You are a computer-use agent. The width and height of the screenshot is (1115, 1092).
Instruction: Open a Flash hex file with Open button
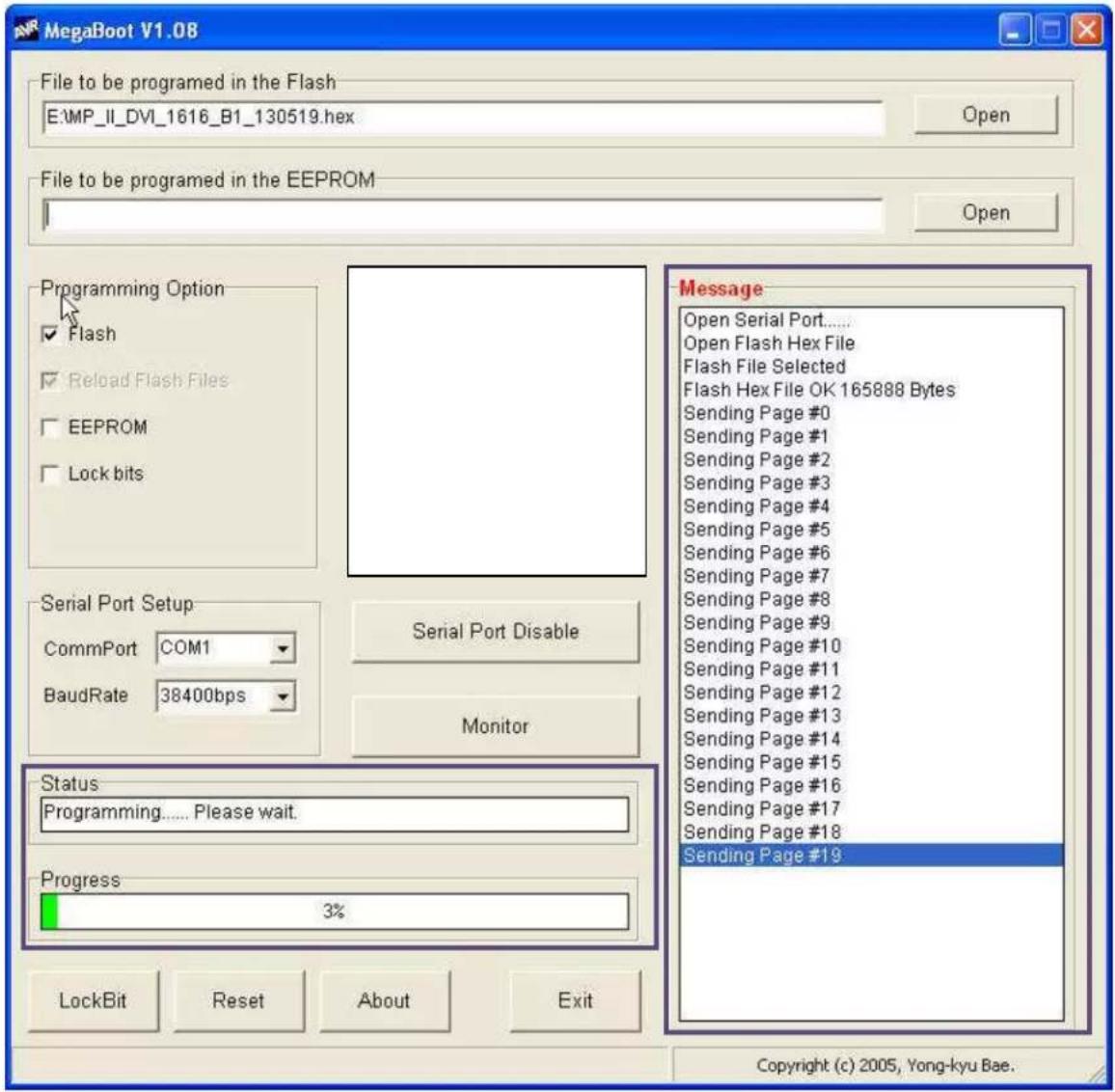986,115
